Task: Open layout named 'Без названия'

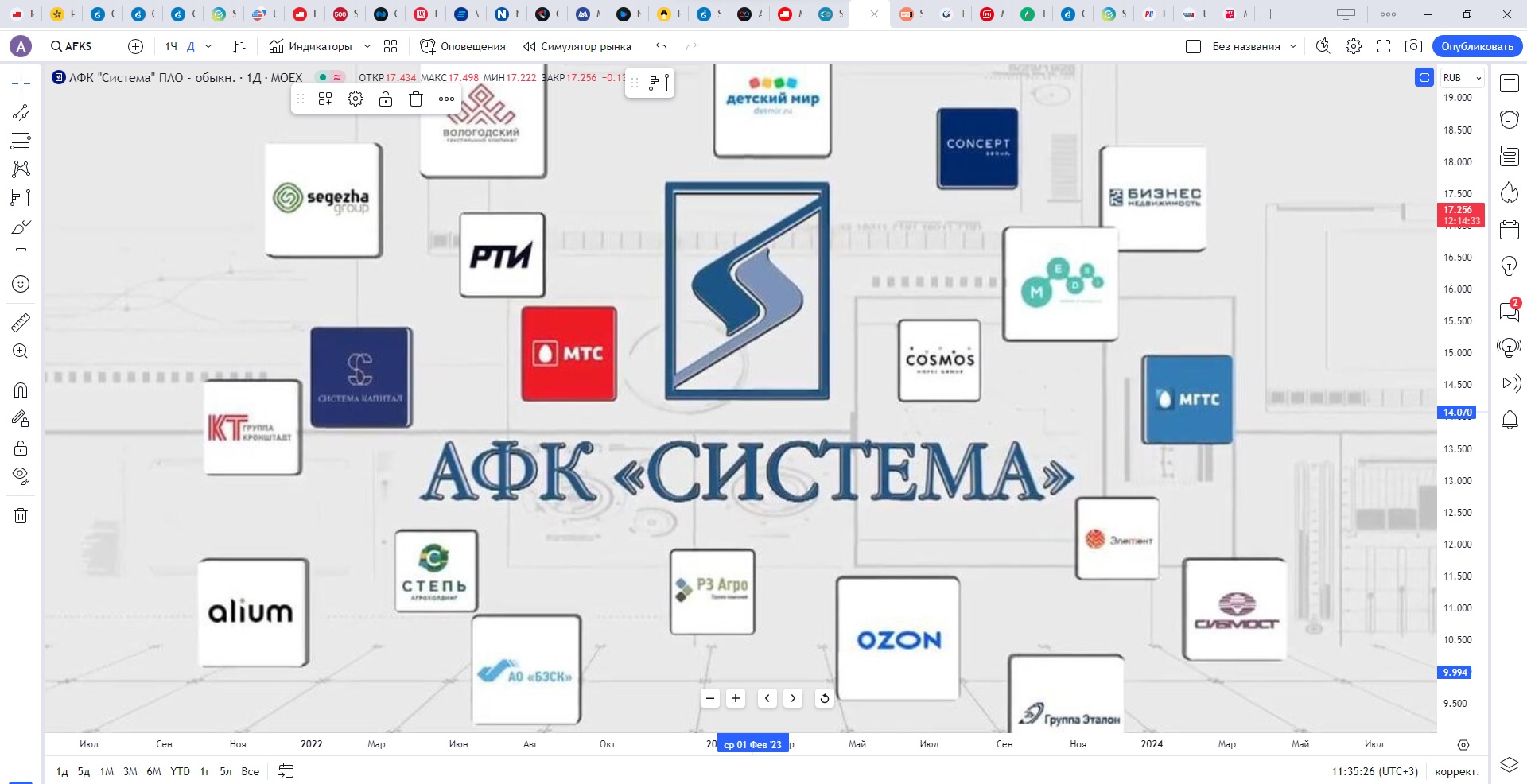Action: pyautogui.click(x=1246, y=46)
